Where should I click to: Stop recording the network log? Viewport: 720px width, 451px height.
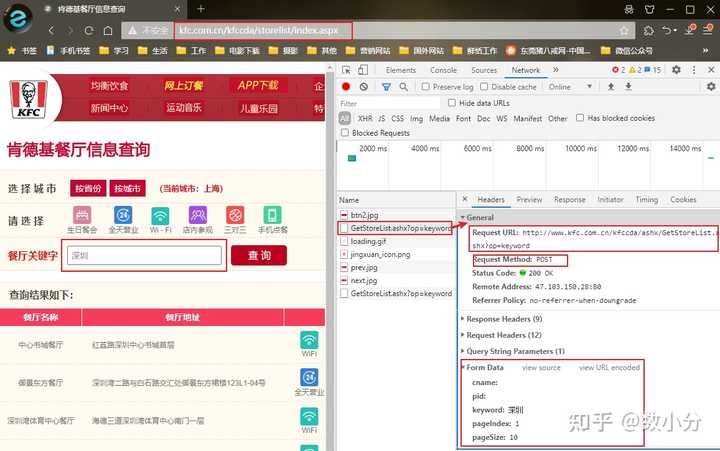tap(346, 86)
